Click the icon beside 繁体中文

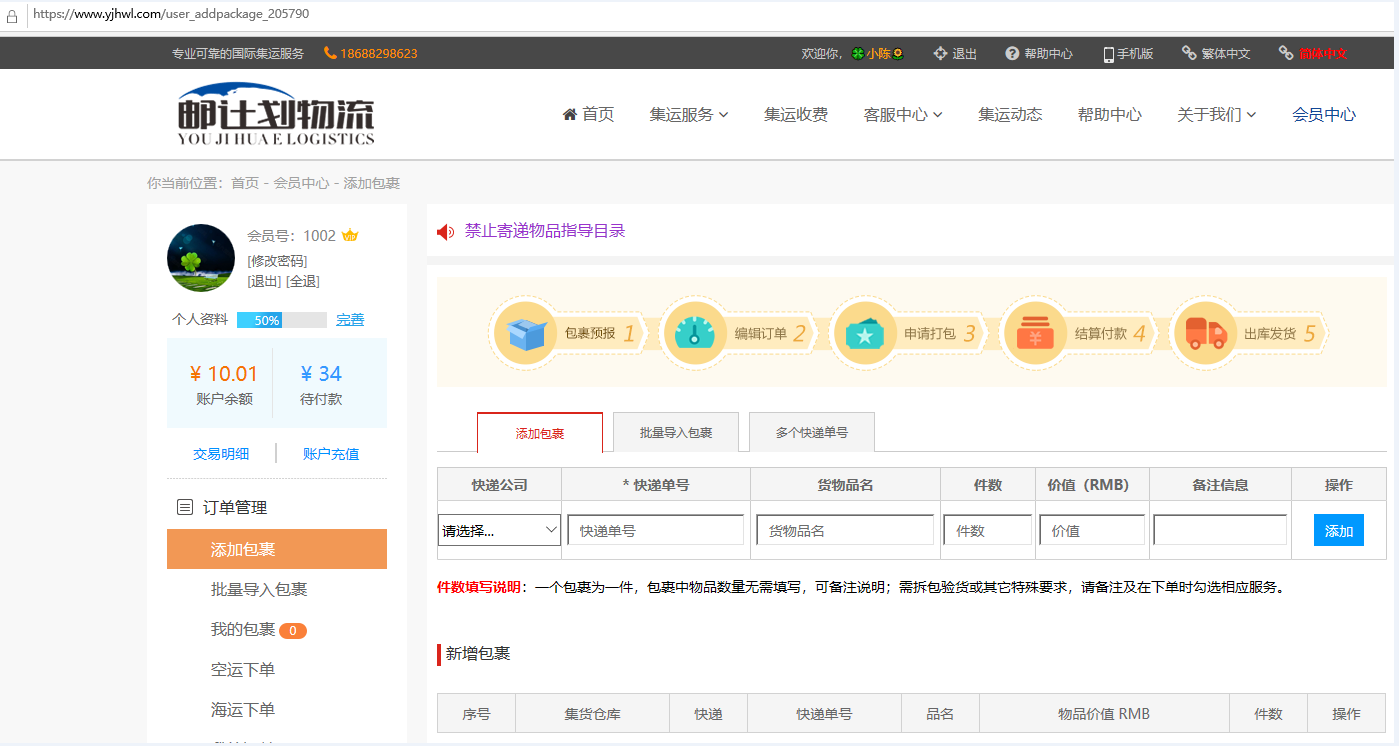(1189, 53)
